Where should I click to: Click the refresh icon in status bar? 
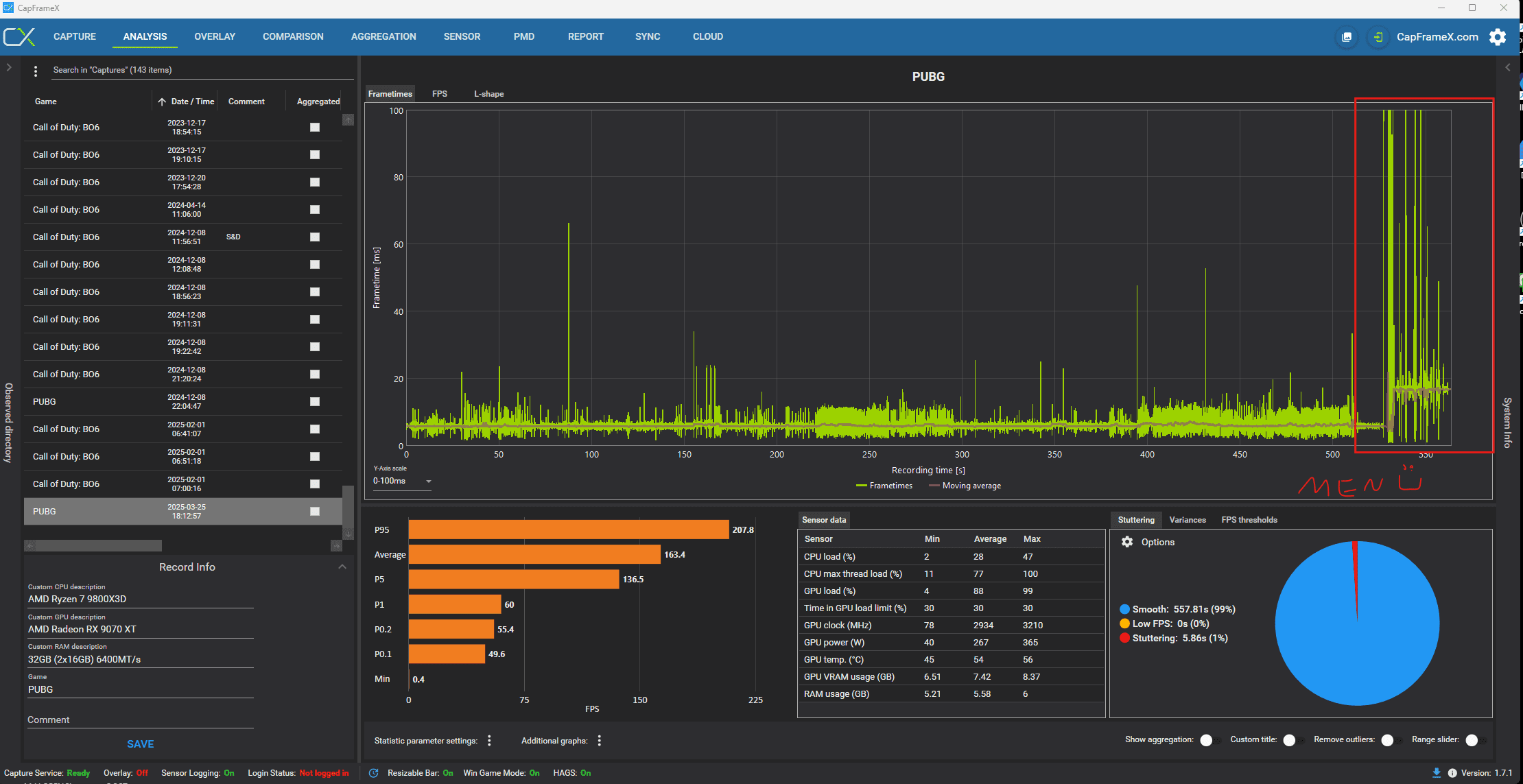pos(373,773)
